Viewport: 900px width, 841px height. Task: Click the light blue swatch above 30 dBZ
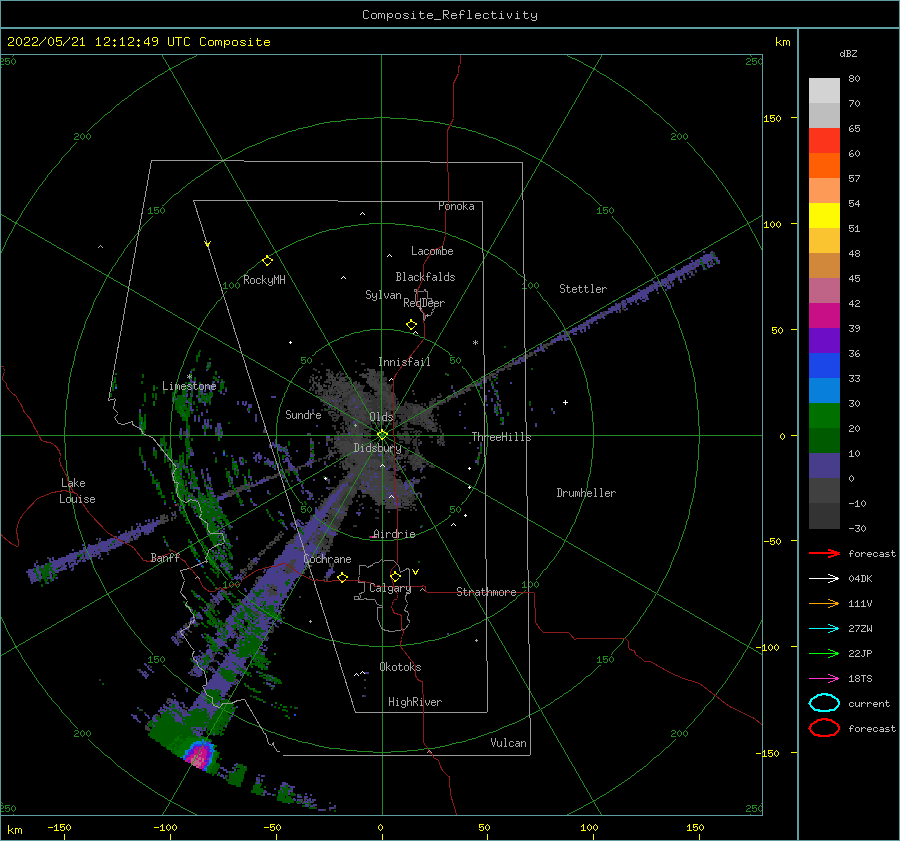pos(824,390)
